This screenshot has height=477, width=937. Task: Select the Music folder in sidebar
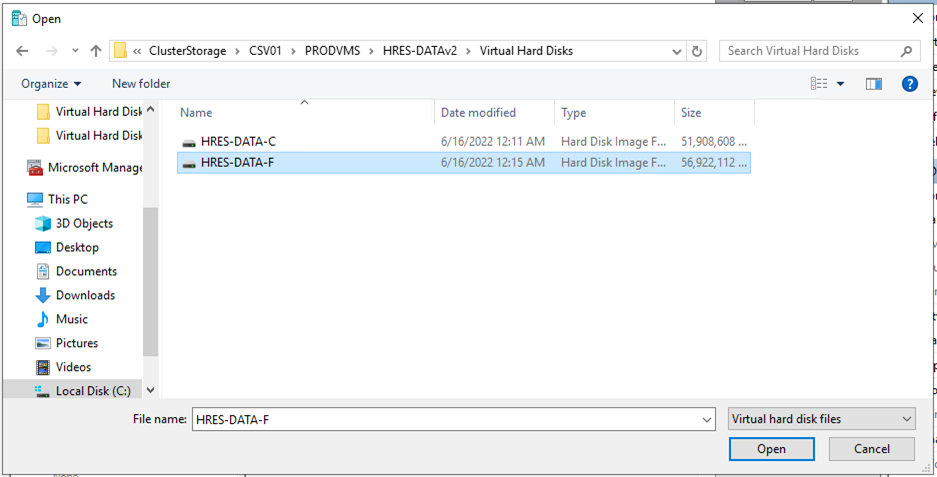(71, 319)
